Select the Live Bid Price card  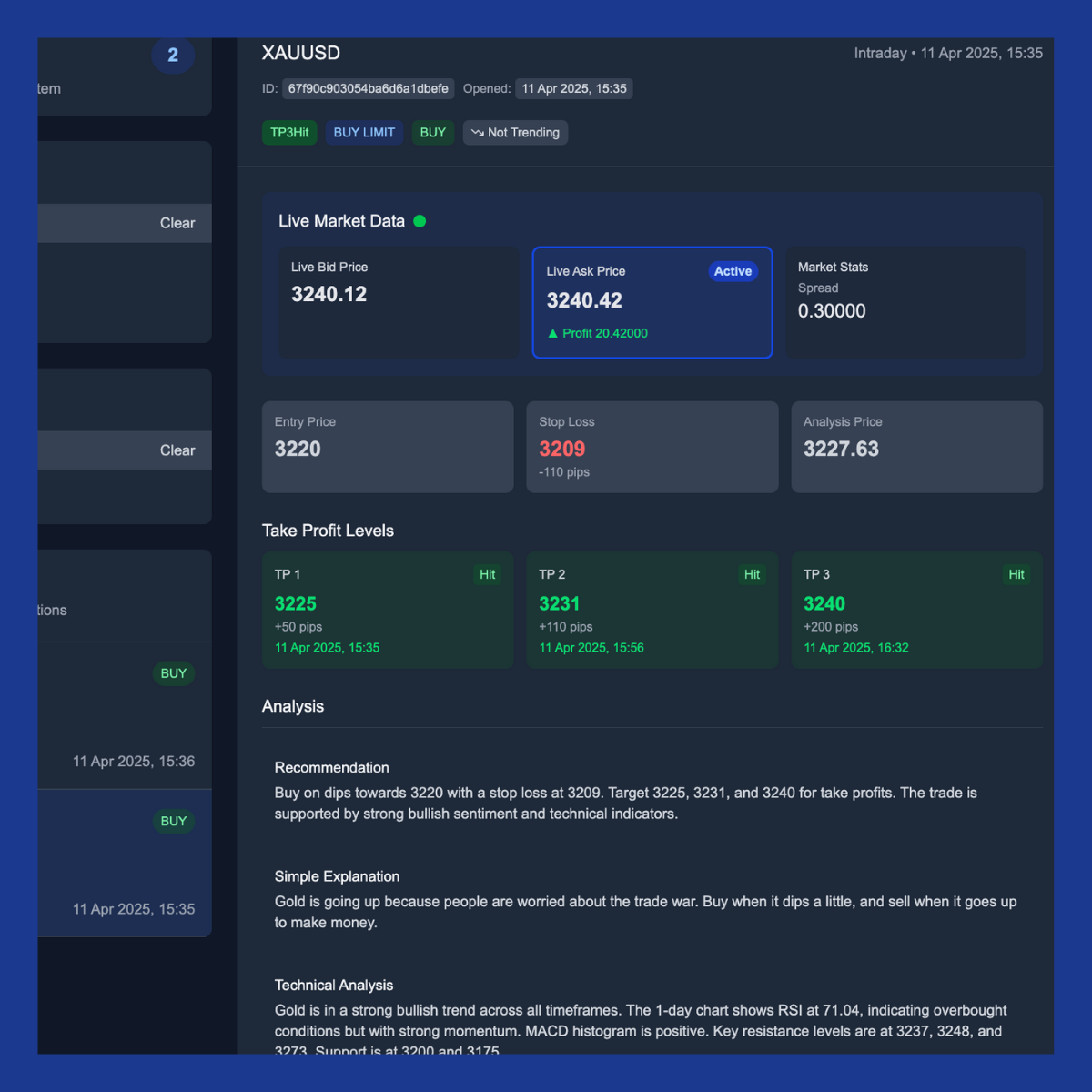[399, 302]
